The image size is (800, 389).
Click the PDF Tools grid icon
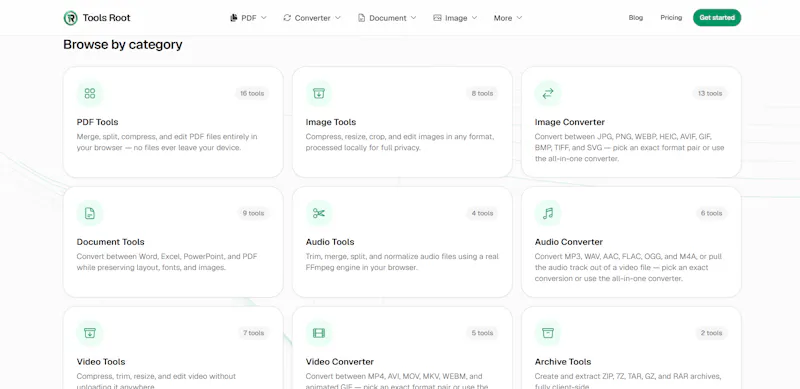[90, 93]
